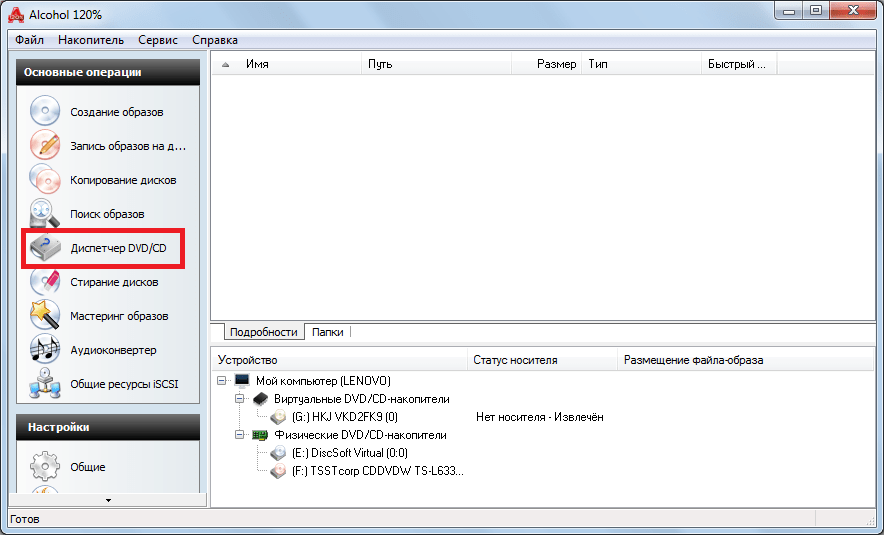The height and width of the screenshot is (535, 884).
Task: Sort by the Путь column header
Action: point(436,64)
